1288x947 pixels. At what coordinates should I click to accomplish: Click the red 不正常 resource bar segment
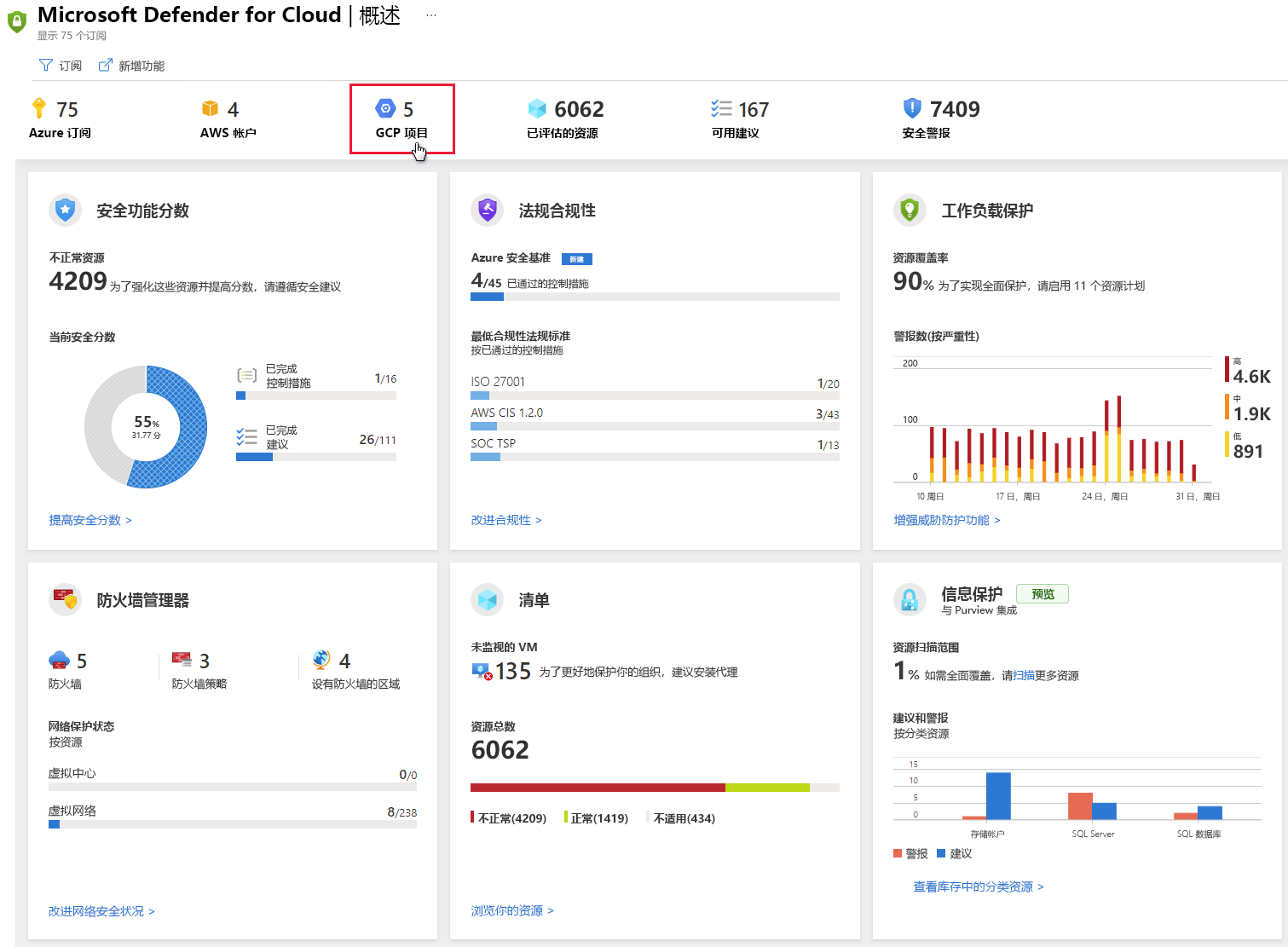click(x=598, y=788)
